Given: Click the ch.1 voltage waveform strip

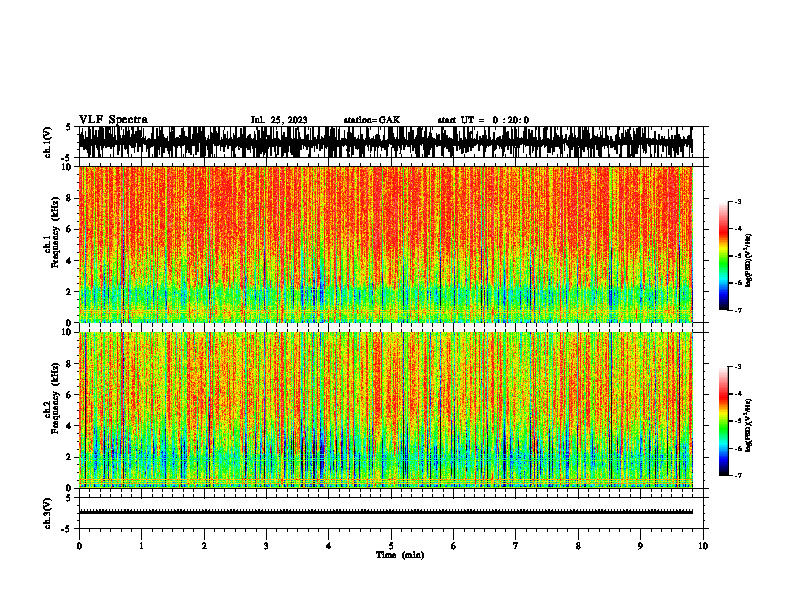Looking at the screenshot, I should [385, 142].
